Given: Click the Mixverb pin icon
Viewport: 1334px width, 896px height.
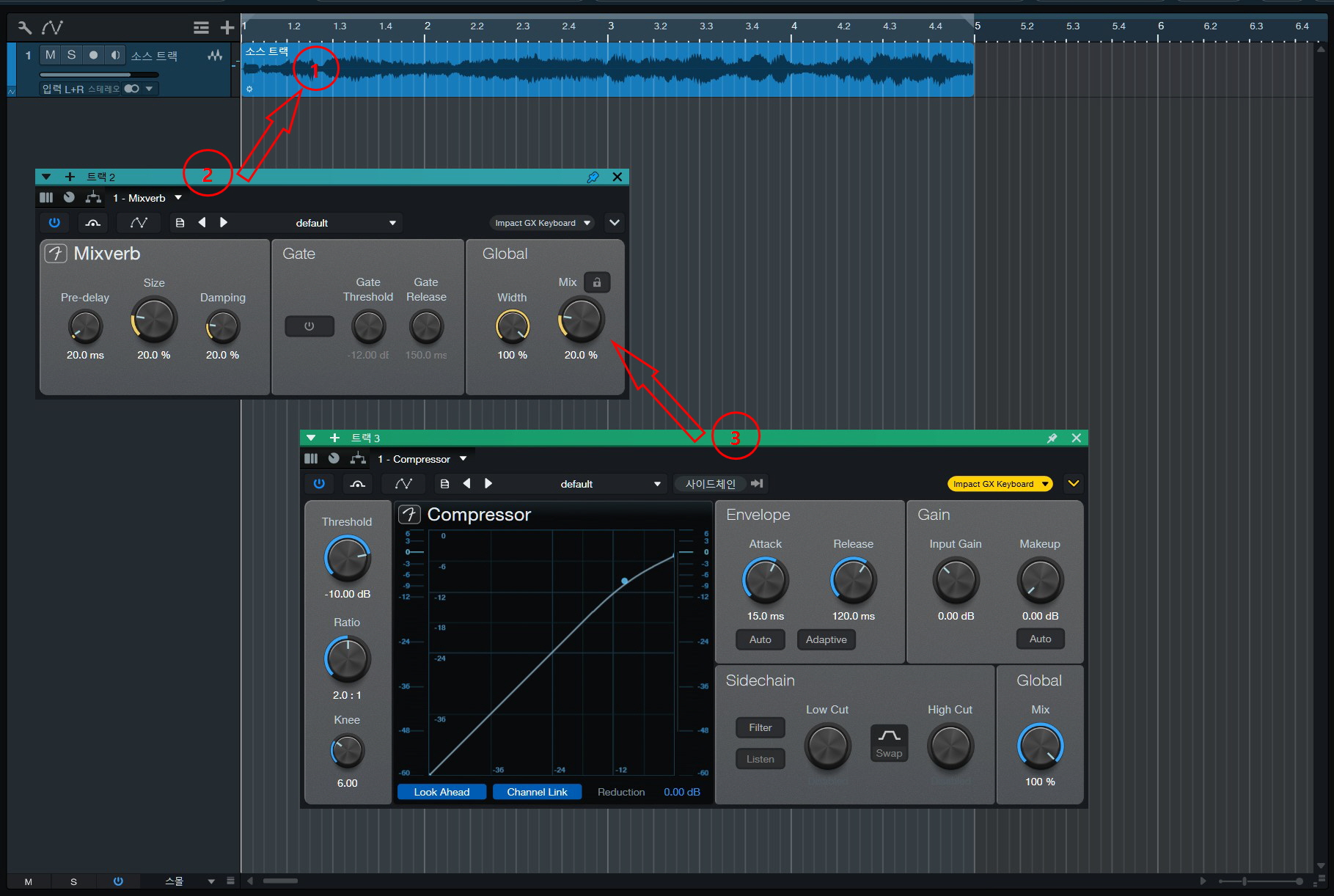Looking at the screenshot, I should point(593,177).
